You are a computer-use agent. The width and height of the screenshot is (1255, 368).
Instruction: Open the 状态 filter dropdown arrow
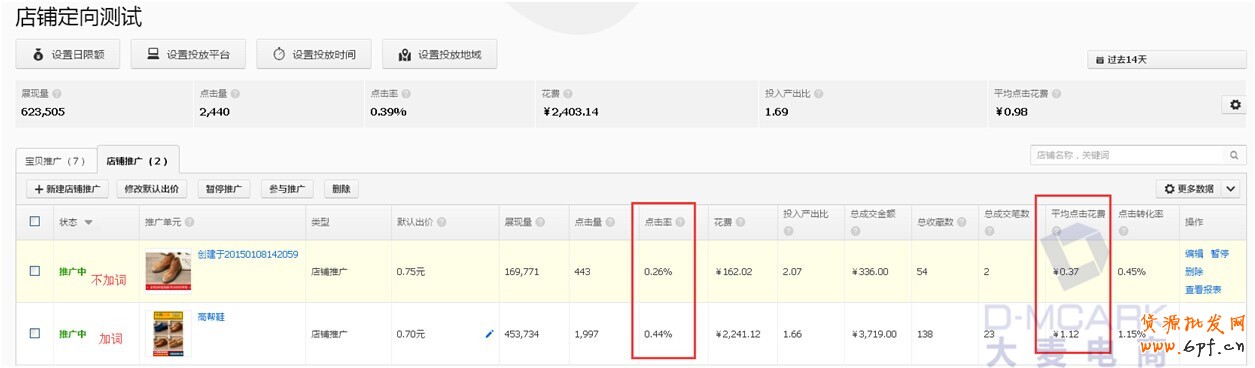click(x=88, y=222)
